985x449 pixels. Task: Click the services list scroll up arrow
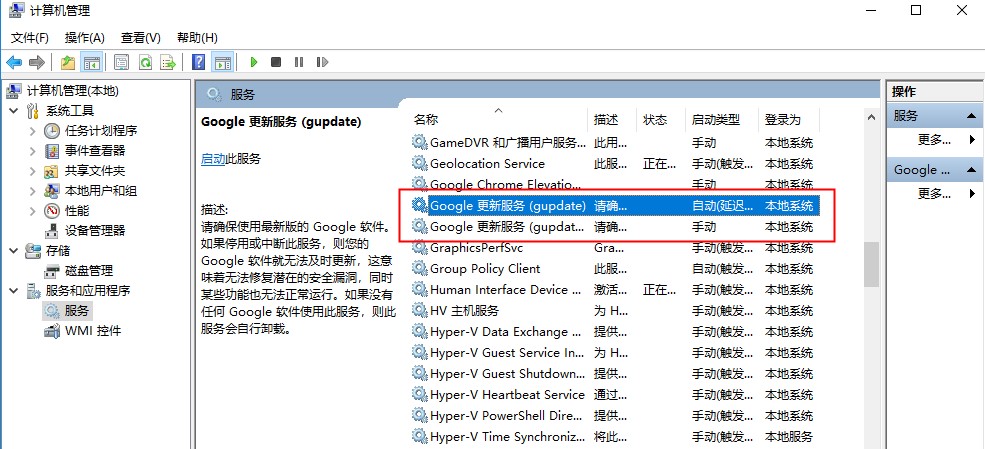871,117
